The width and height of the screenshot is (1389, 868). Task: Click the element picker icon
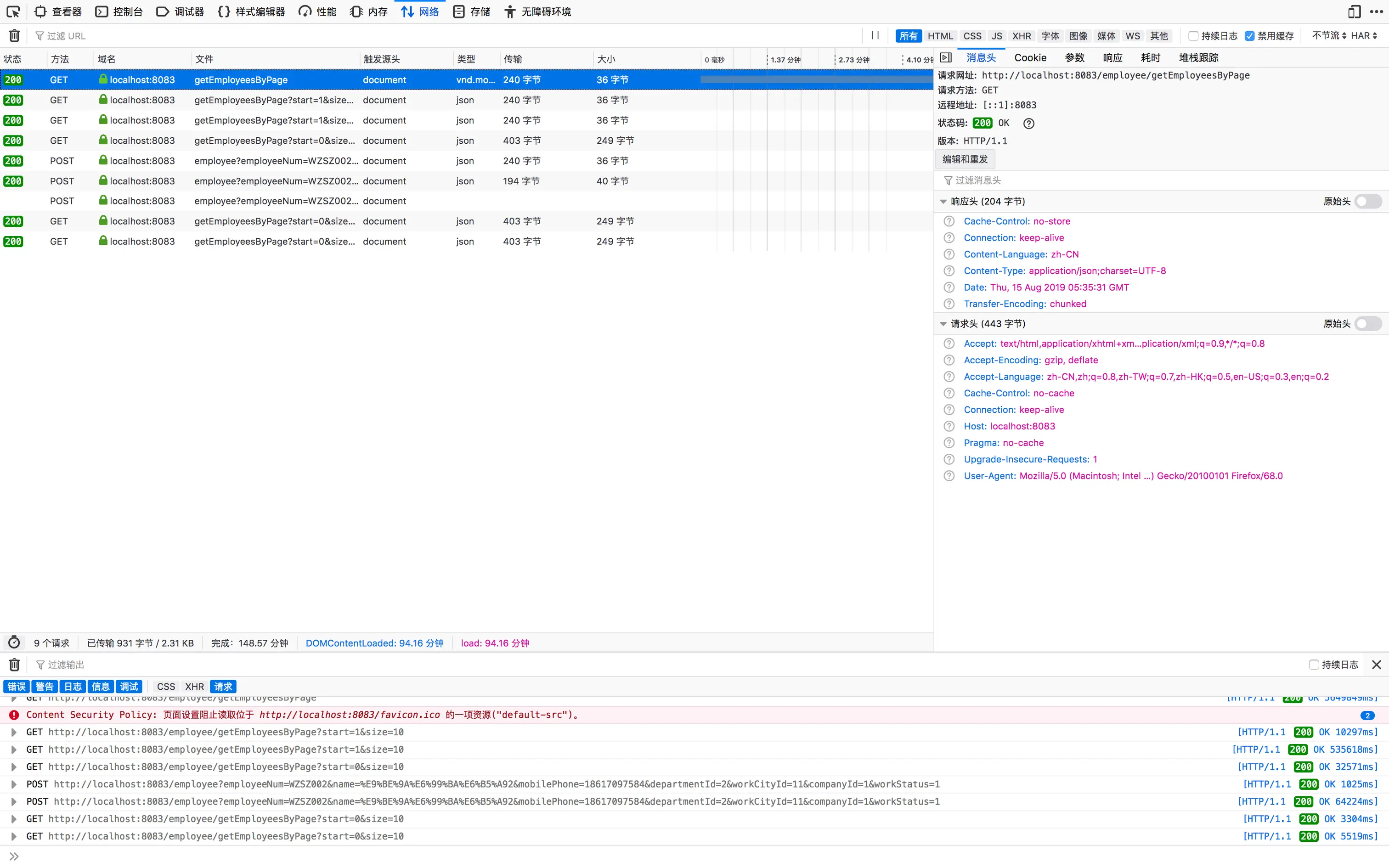tap(13, 11)
